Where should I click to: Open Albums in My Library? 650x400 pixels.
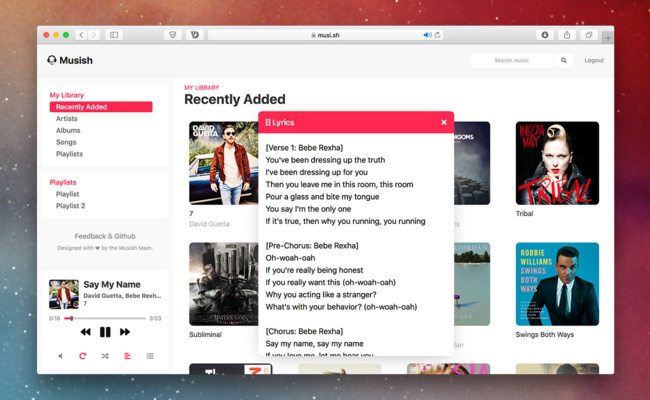[68, 130]
